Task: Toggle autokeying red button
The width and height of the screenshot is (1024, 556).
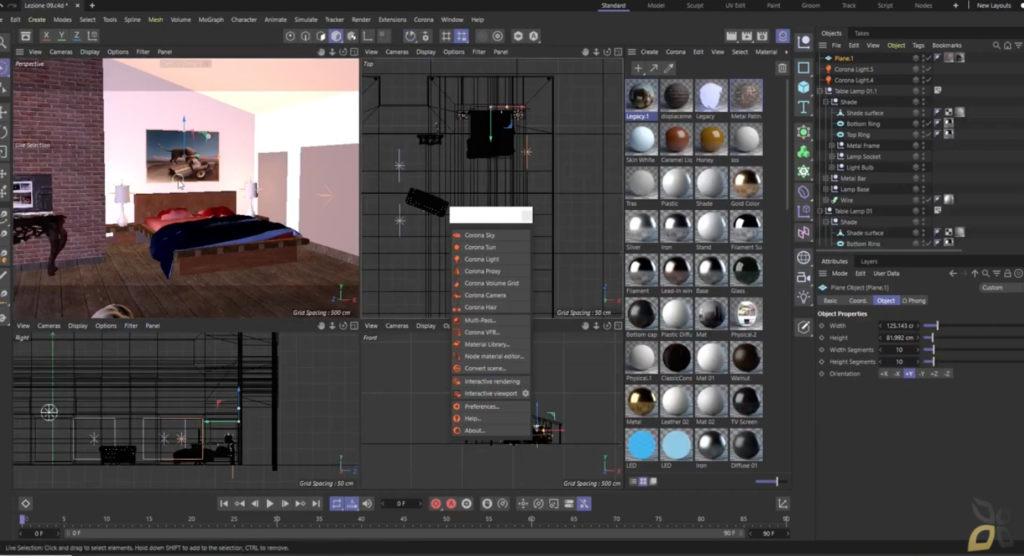Action: [451, 504]
